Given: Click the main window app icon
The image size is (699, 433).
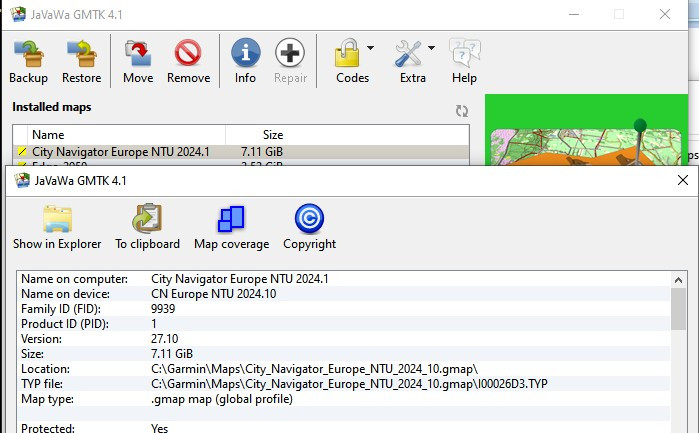Looking at the screenshot, I should [x=18, y=14].
